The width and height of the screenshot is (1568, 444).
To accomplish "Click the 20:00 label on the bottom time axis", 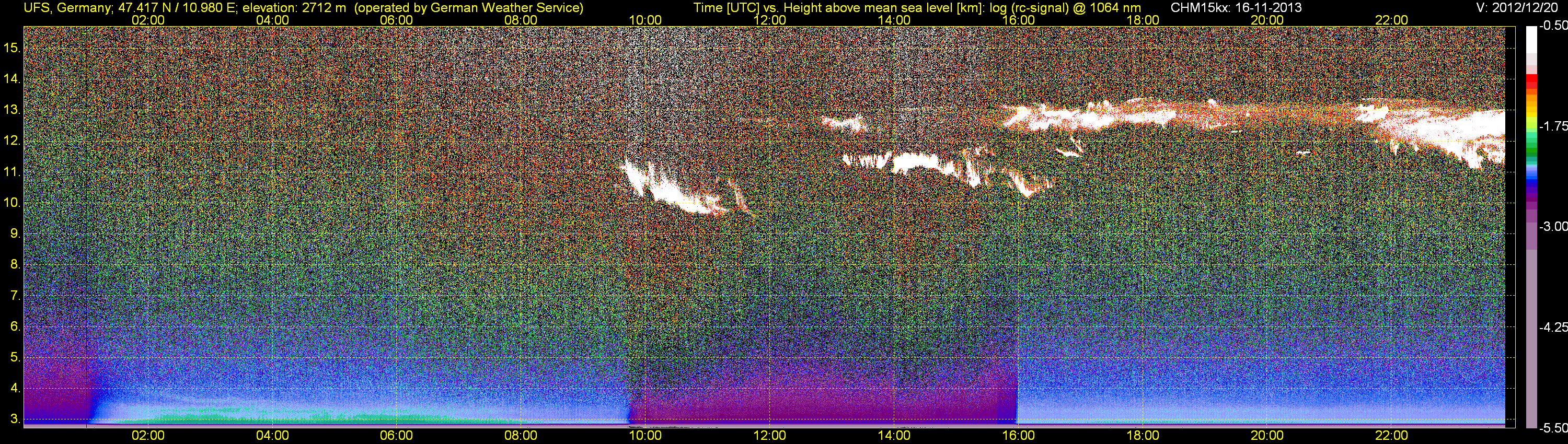I will (1267, 436).
